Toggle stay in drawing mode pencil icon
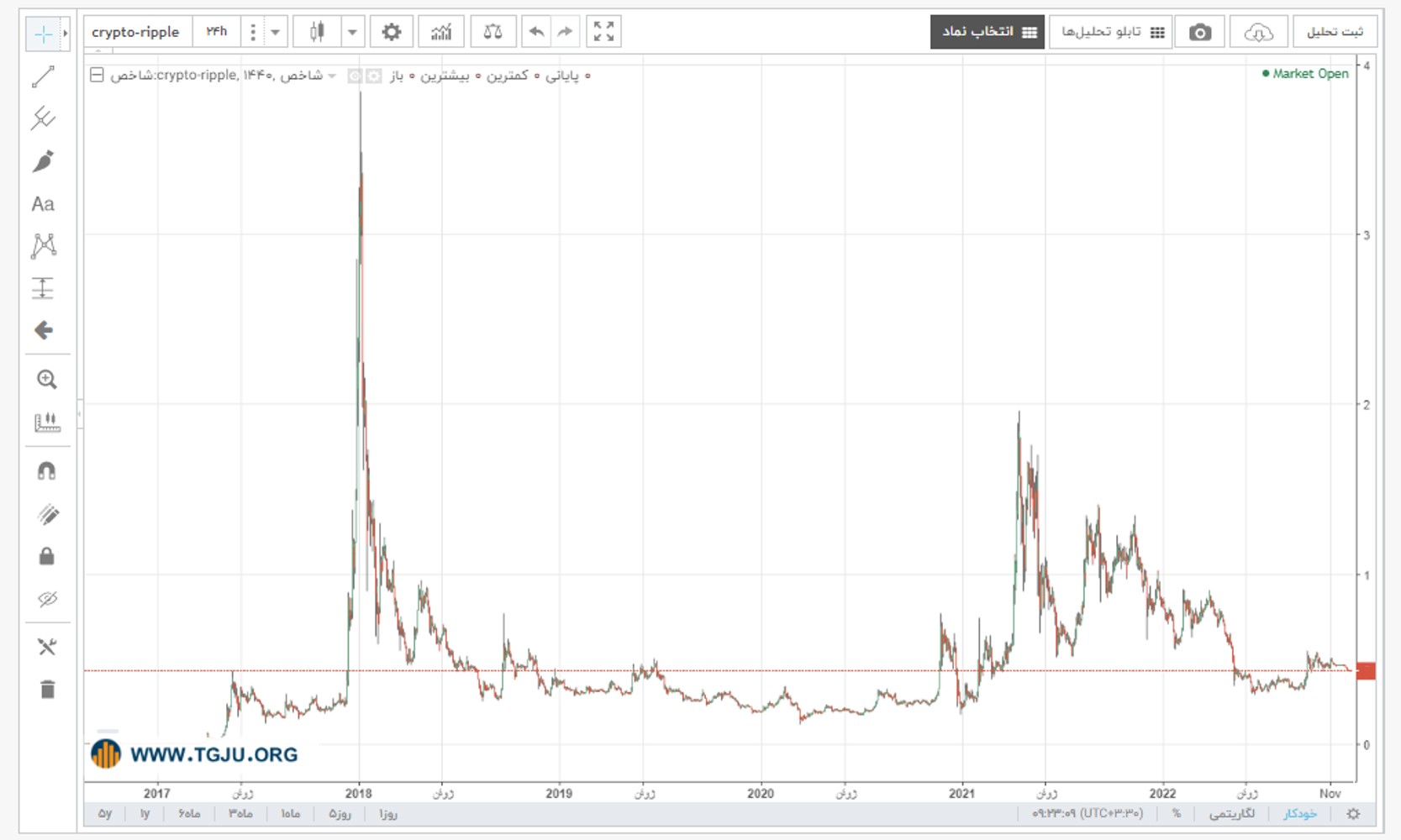Viewport: 1401px width, 840px height. pos(47,514)
